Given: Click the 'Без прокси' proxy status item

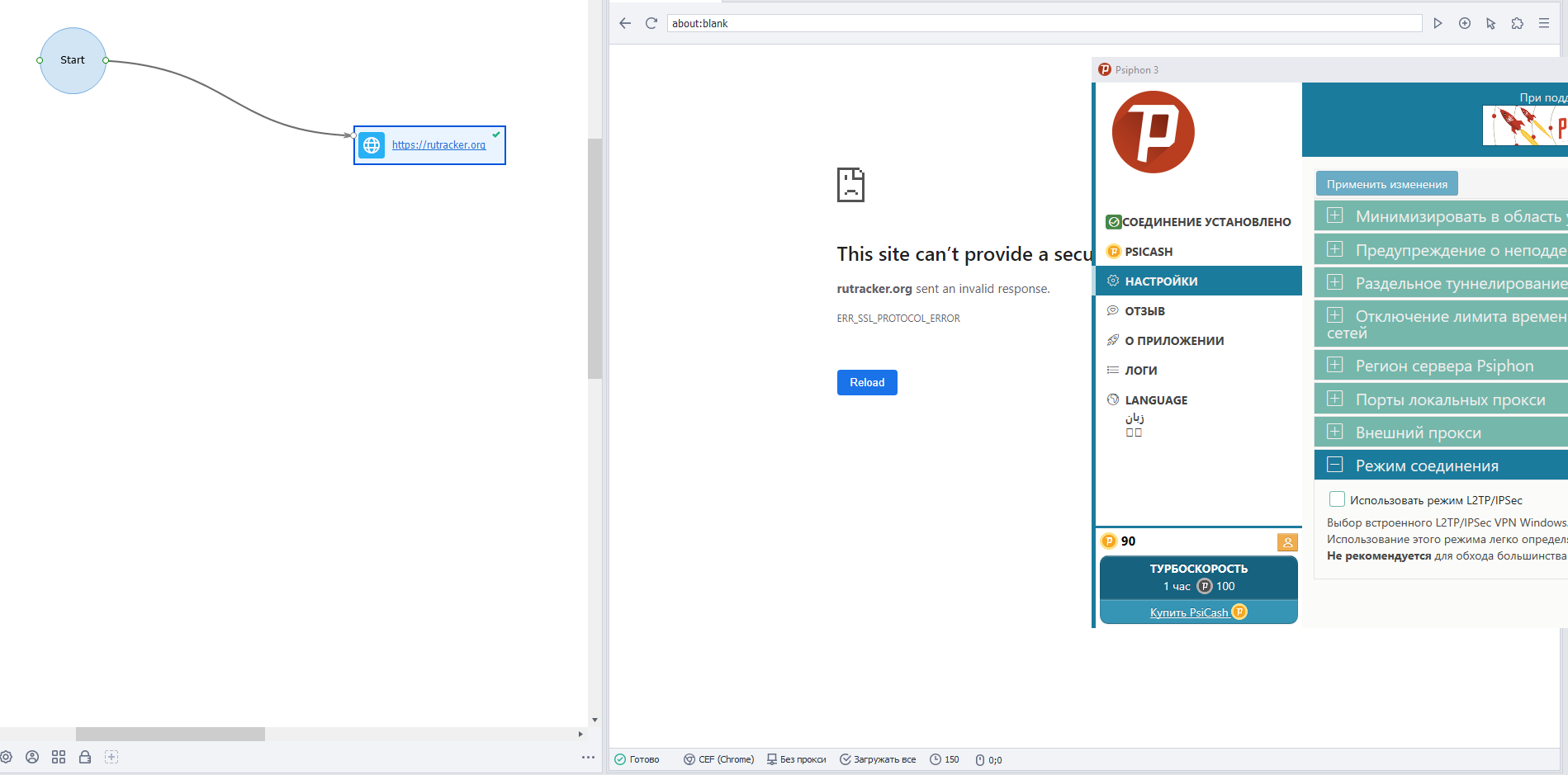Looking at the screenshot, I should (x=796, y=759).
